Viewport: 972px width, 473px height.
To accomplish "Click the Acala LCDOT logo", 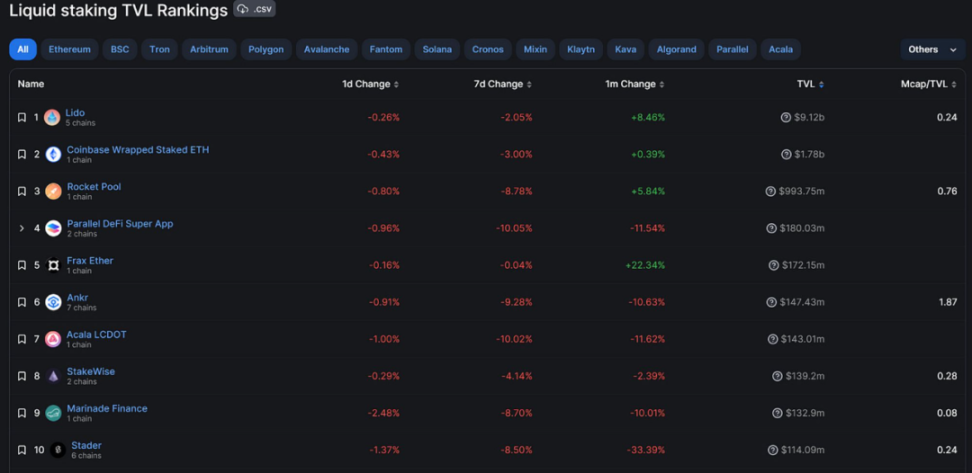I will pyautogui.click(x=53, y=339).
